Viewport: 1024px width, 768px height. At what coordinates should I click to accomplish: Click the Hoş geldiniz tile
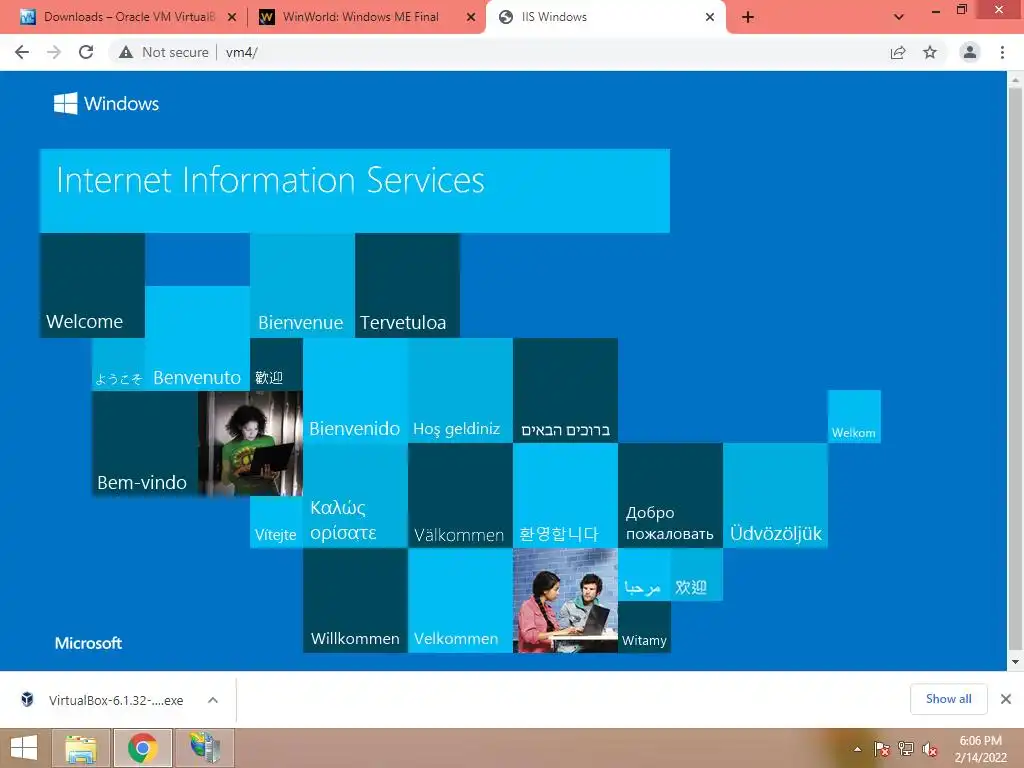460,391
